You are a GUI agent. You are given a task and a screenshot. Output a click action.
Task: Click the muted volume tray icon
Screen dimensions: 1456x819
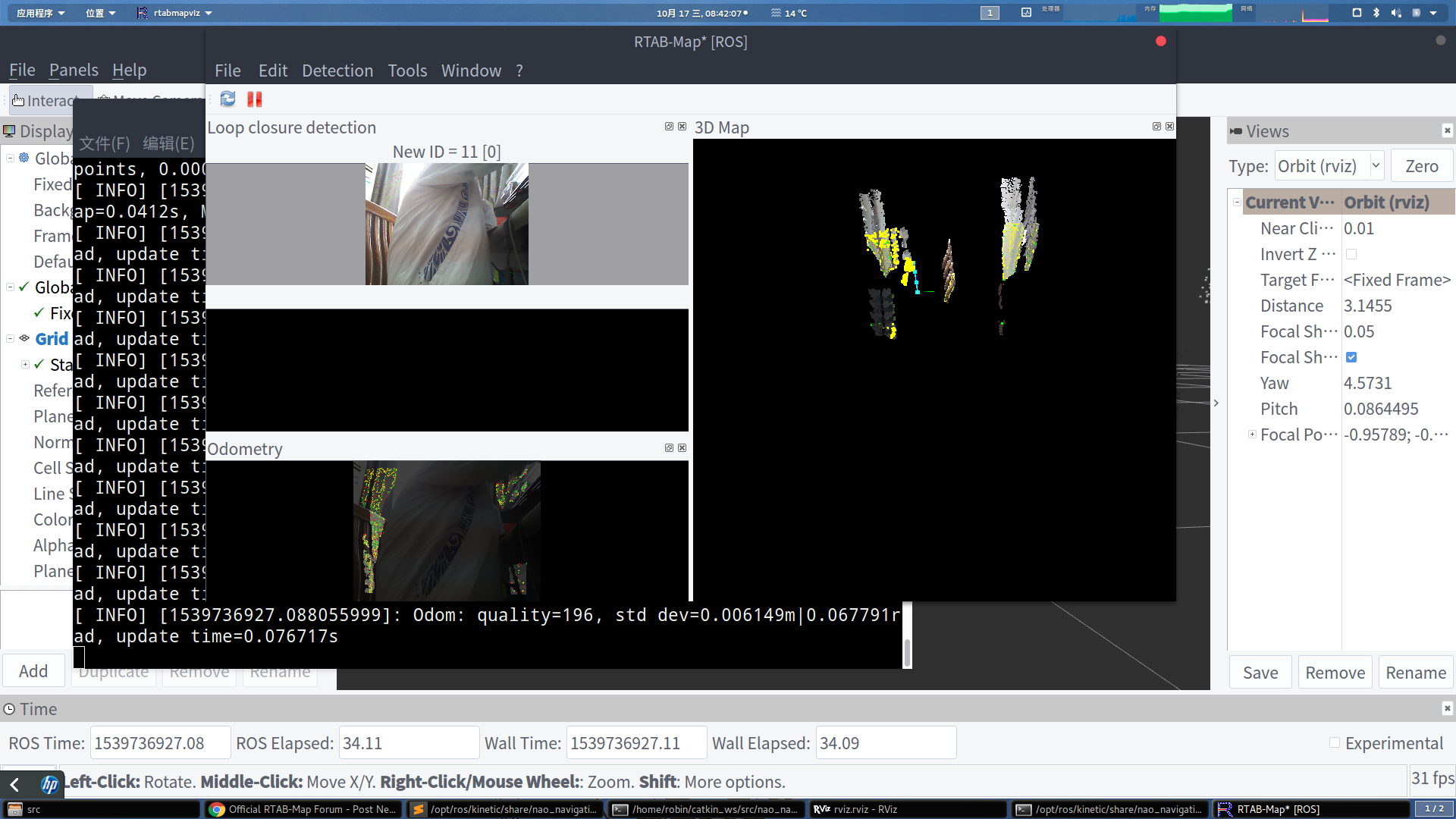[x=1396, y=13]
